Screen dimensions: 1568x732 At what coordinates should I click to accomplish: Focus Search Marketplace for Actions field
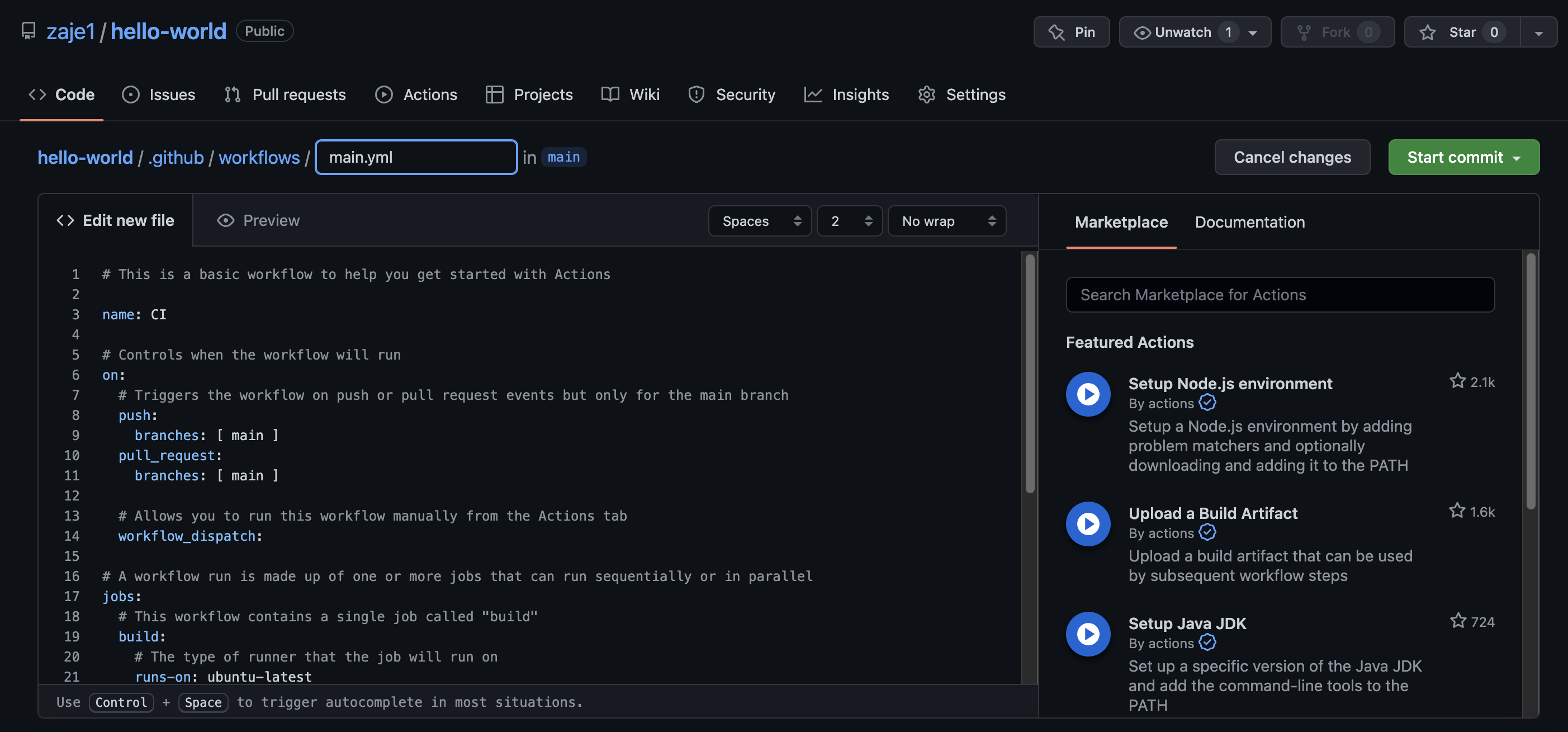(1280, 295)
